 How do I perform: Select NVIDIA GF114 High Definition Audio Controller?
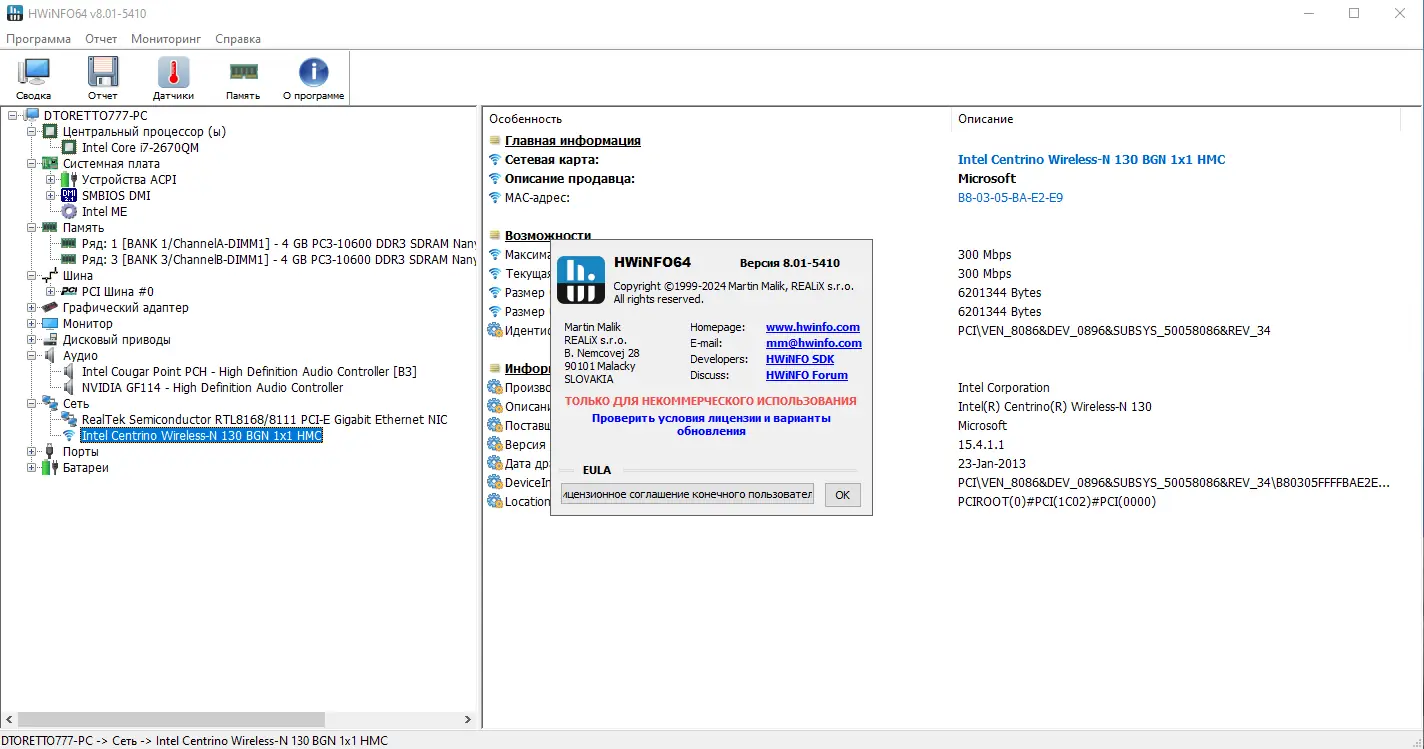tap(212, 387)
